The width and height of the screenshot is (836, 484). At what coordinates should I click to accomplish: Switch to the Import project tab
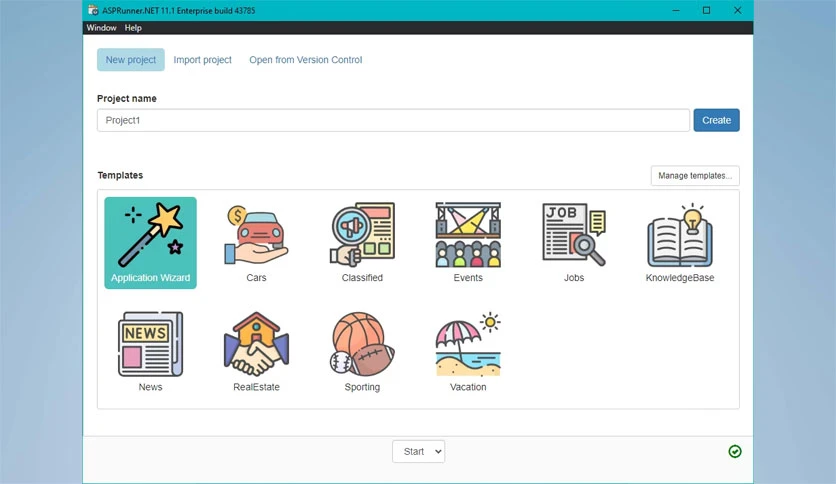(x=203, y=60)
